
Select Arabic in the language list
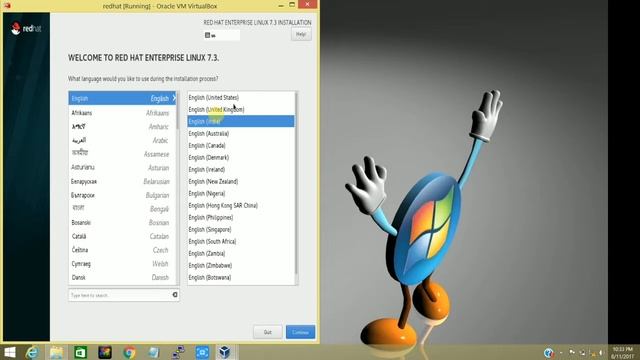coord(122,140)
